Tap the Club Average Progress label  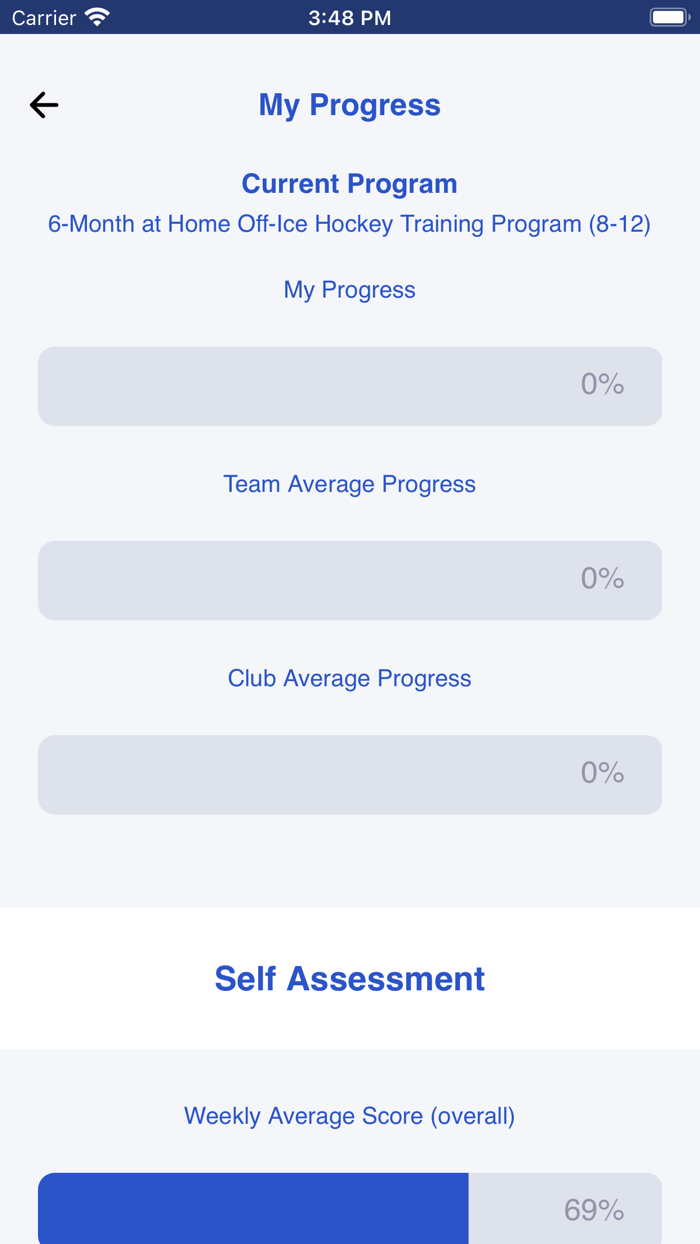coord(349,678)
